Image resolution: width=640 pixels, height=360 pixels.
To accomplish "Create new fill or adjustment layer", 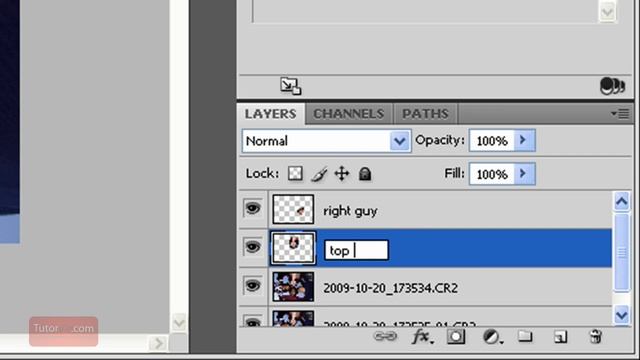I will (492, 337).
